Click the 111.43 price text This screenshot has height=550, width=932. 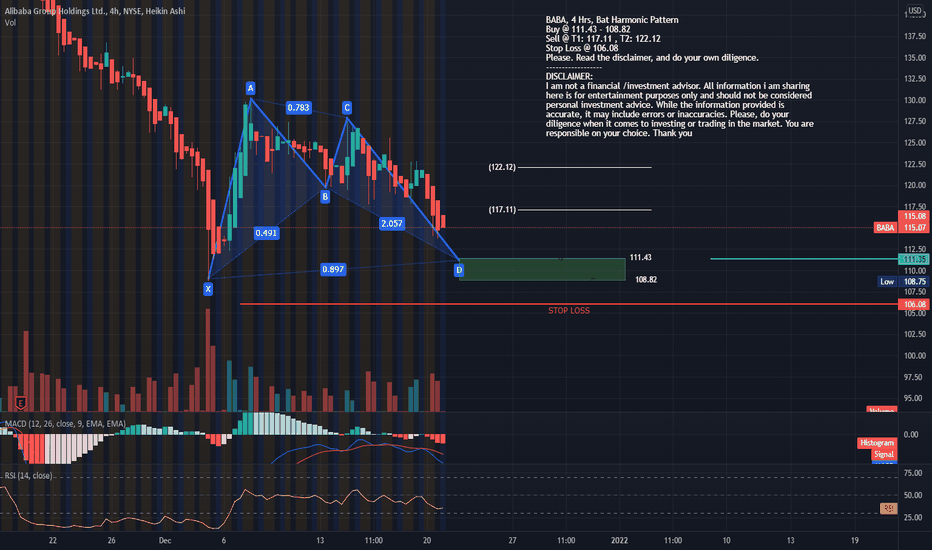(x=640, y=257)
